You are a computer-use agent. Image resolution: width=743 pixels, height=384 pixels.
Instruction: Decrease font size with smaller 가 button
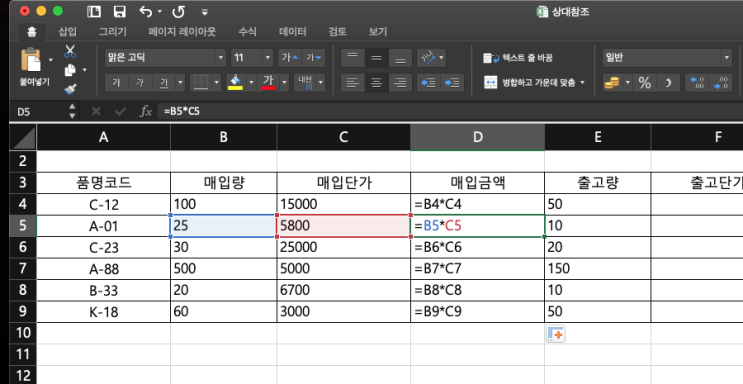313,58
